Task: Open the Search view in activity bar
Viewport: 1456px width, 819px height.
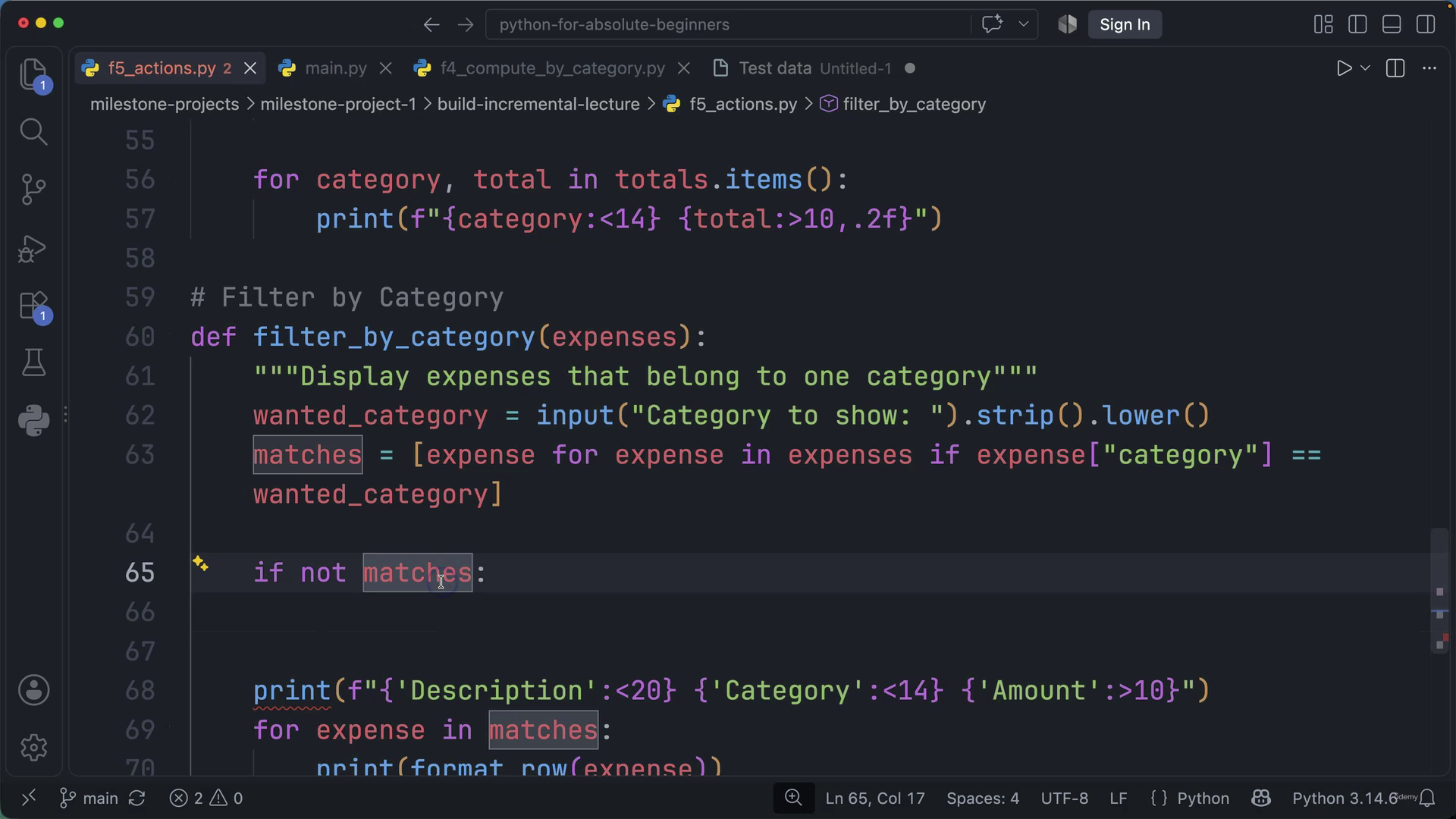Action: pos(33,132)
